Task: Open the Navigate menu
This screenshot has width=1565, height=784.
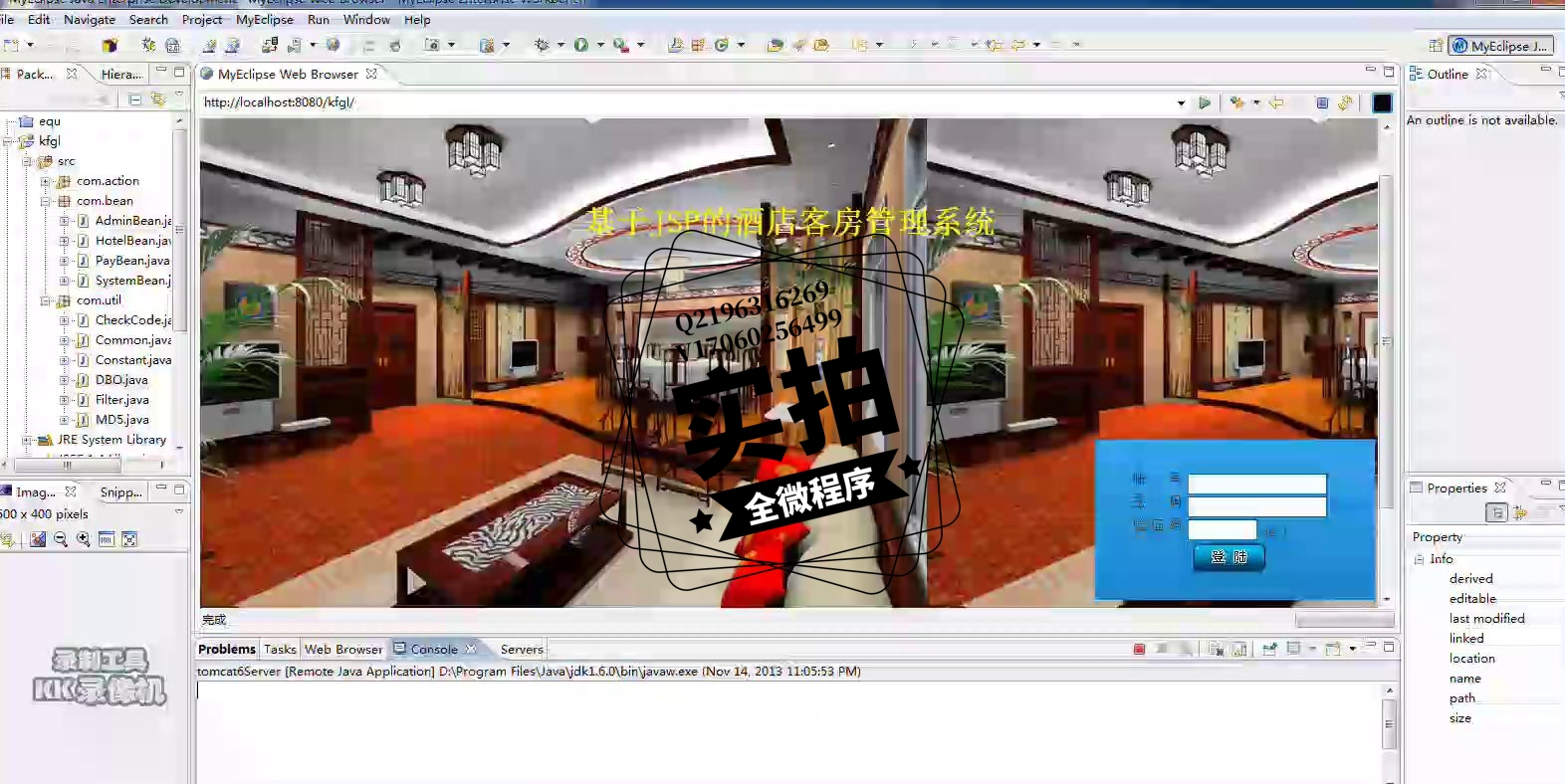Action: [90, 19]
